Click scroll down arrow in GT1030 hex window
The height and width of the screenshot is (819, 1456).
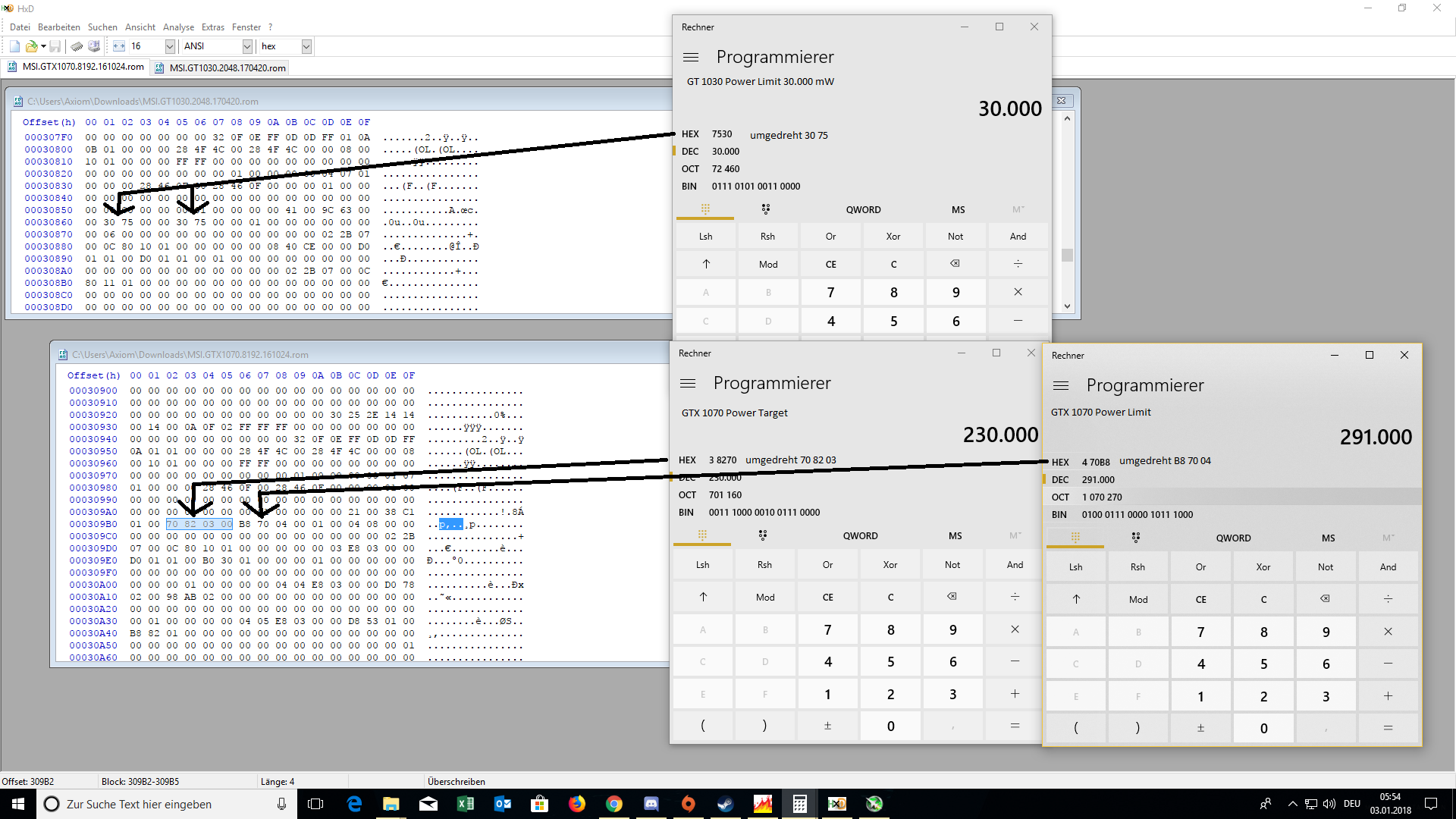(x=1067, y=306)
